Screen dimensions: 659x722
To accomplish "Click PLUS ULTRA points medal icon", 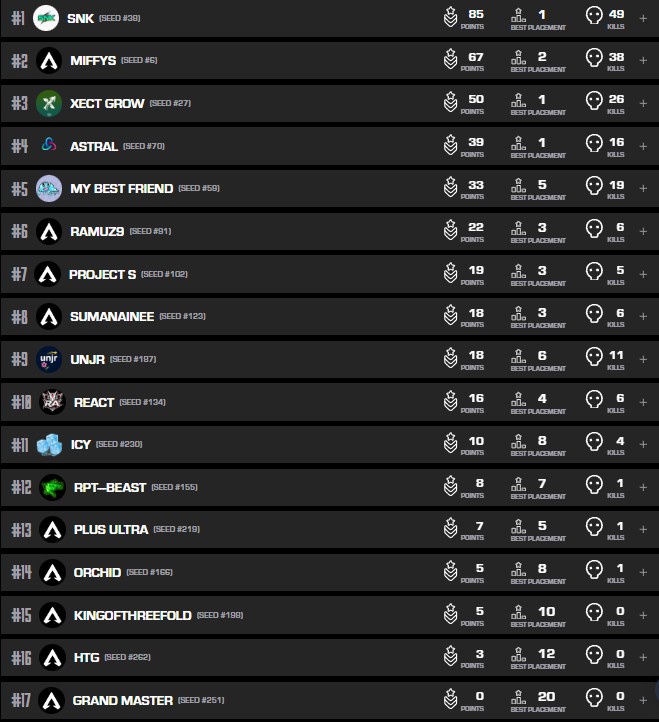I will pyautogui.click(x=450, y=528).
